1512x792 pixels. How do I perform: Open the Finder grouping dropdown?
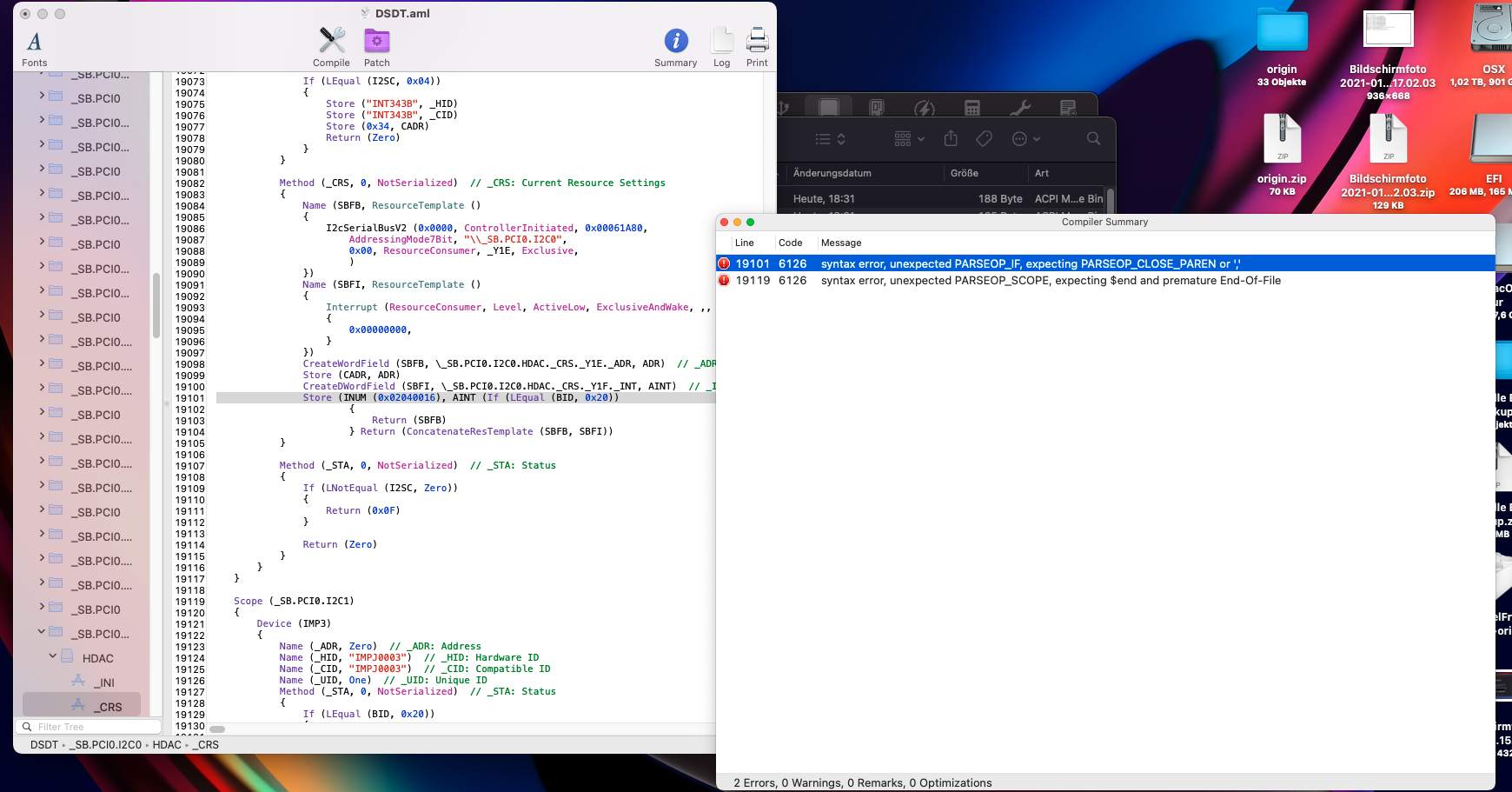909,139
